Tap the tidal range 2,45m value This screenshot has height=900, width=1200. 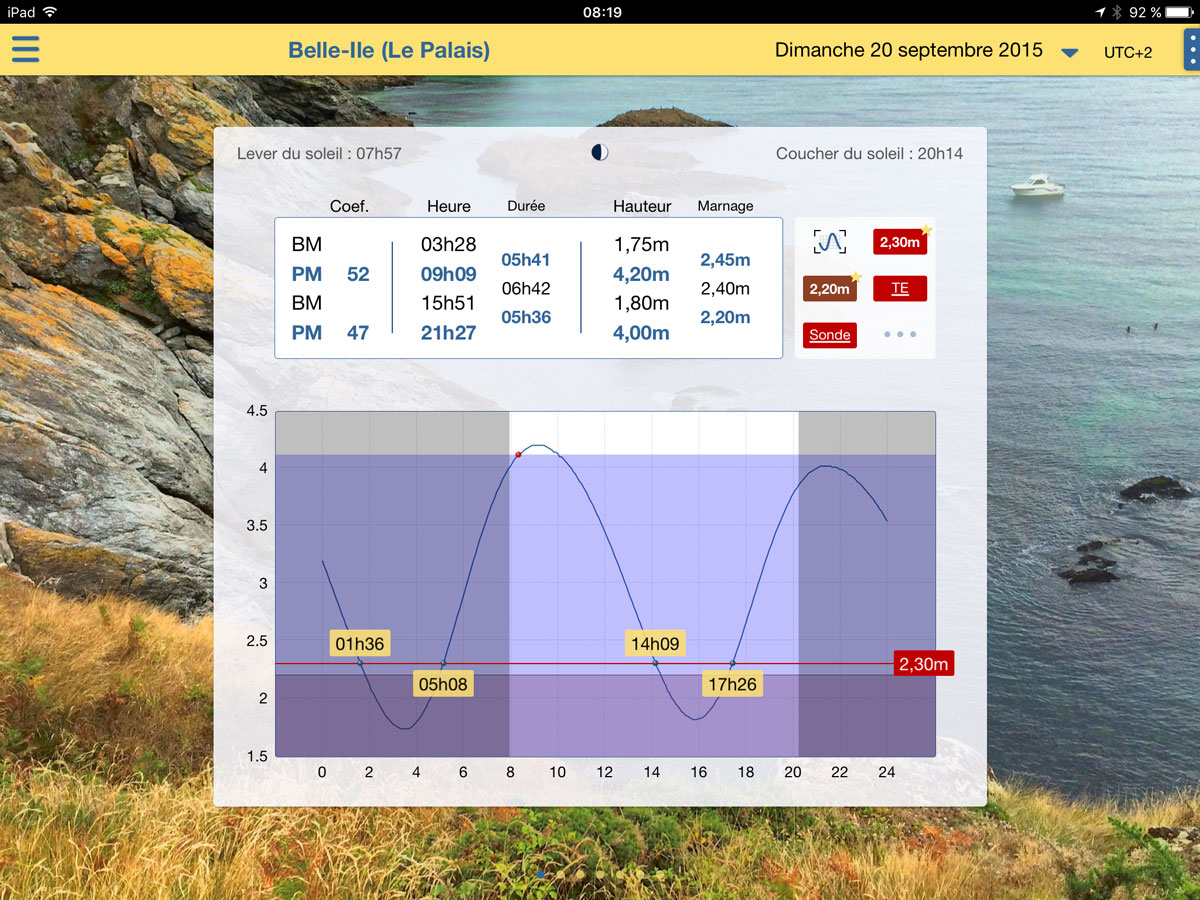tap(725, 260)
